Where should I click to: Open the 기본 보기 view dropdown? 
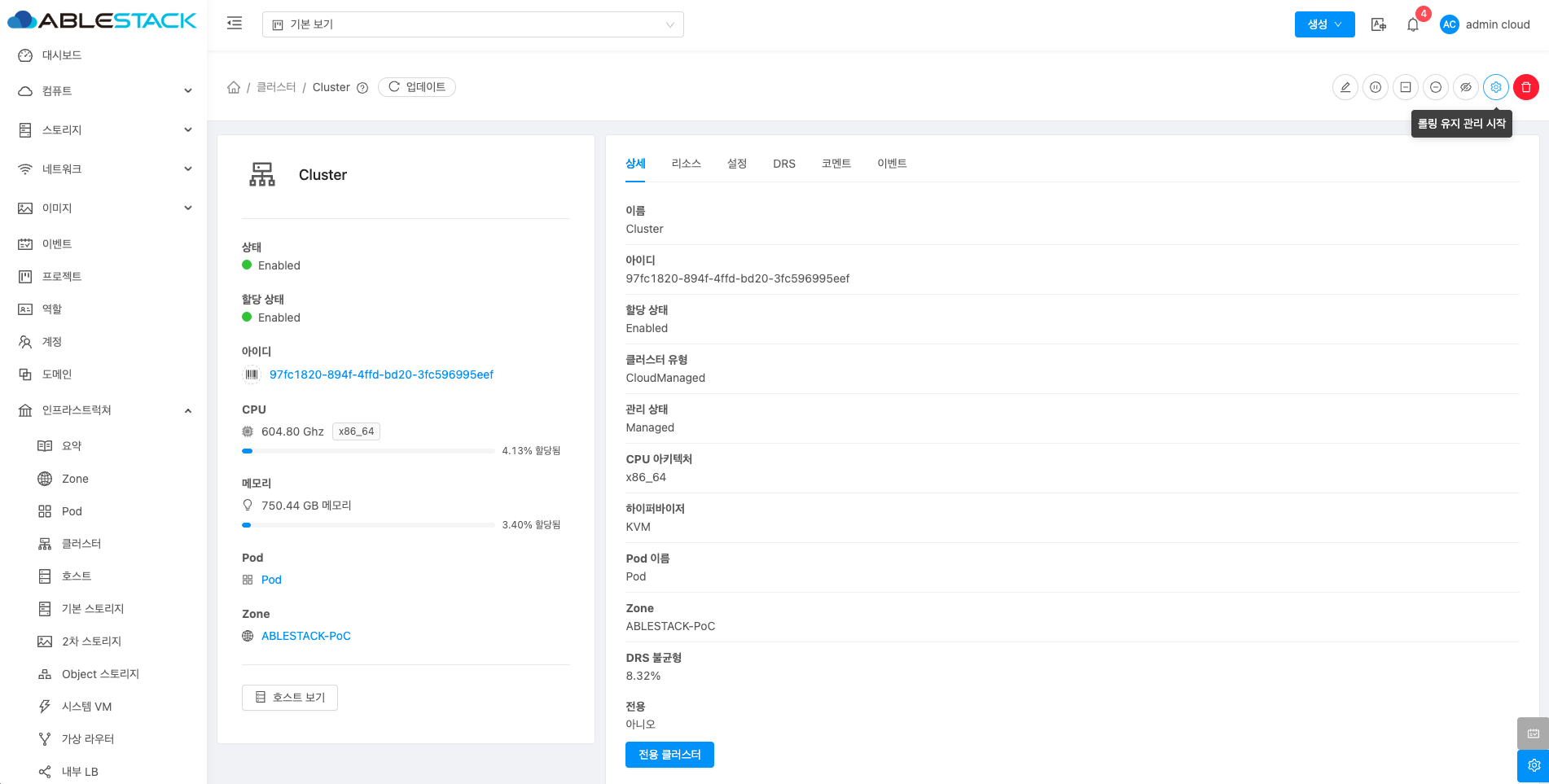[472, 24]
